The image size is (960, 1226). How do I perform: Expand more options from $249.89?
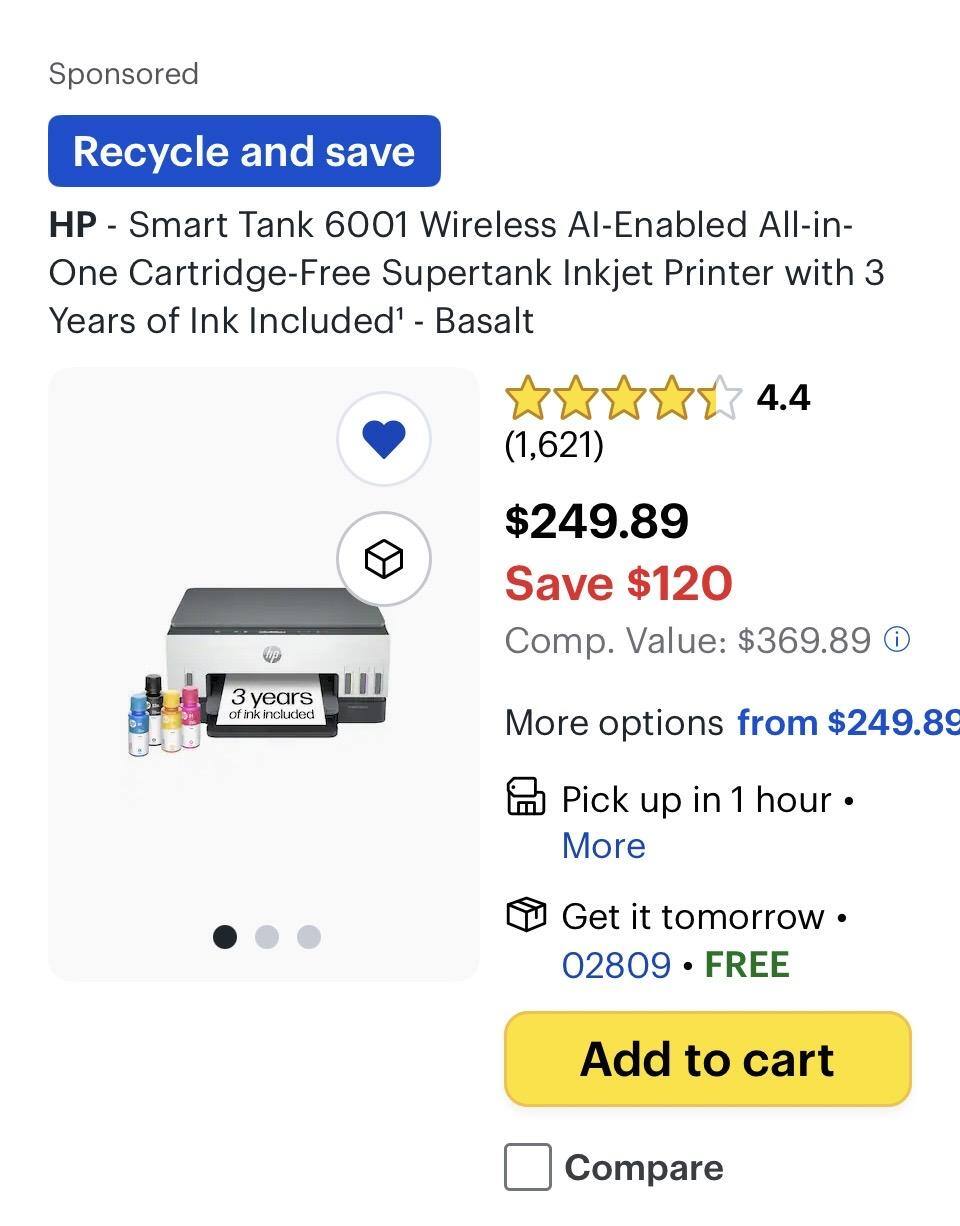coord(846,722)
